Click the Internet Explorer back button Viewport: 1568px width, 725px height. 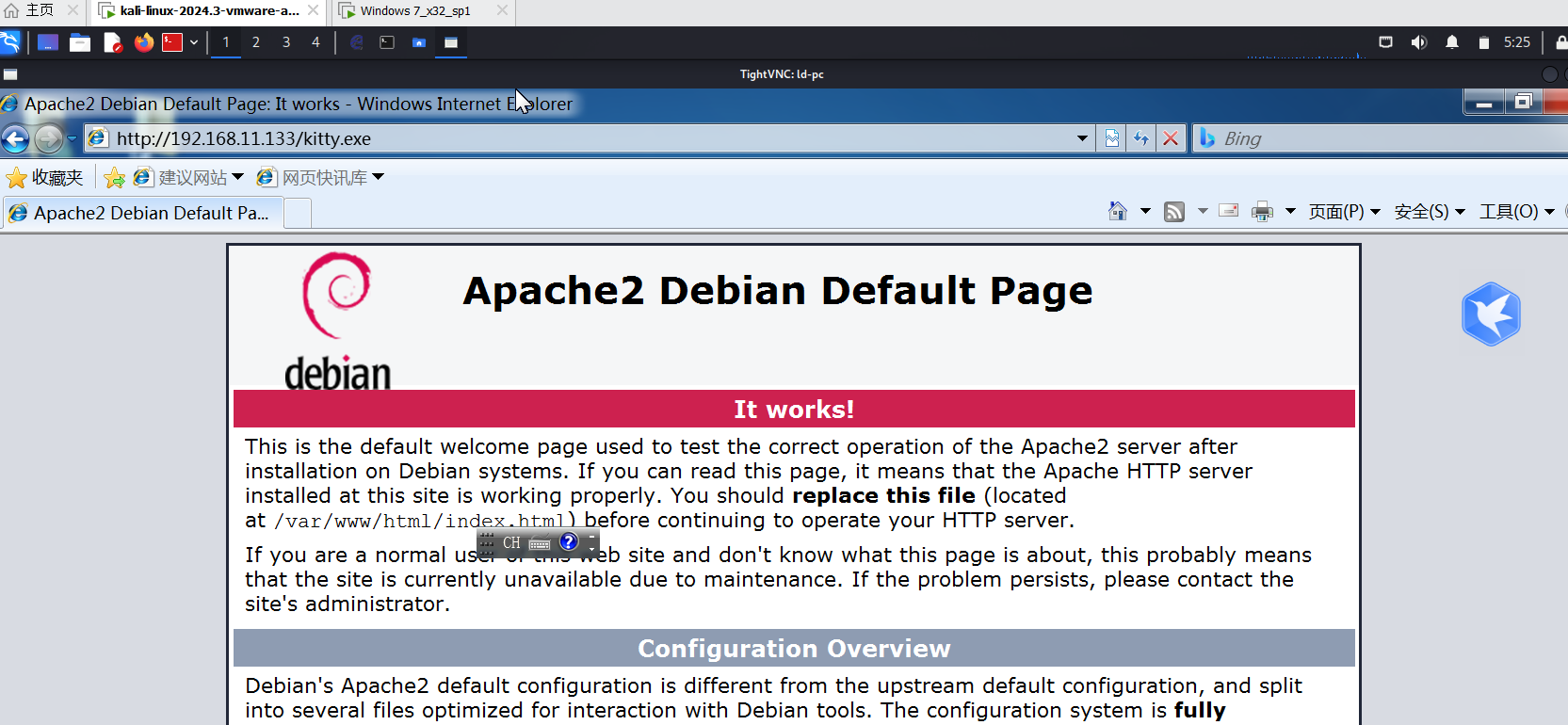[x=15, y=139]
